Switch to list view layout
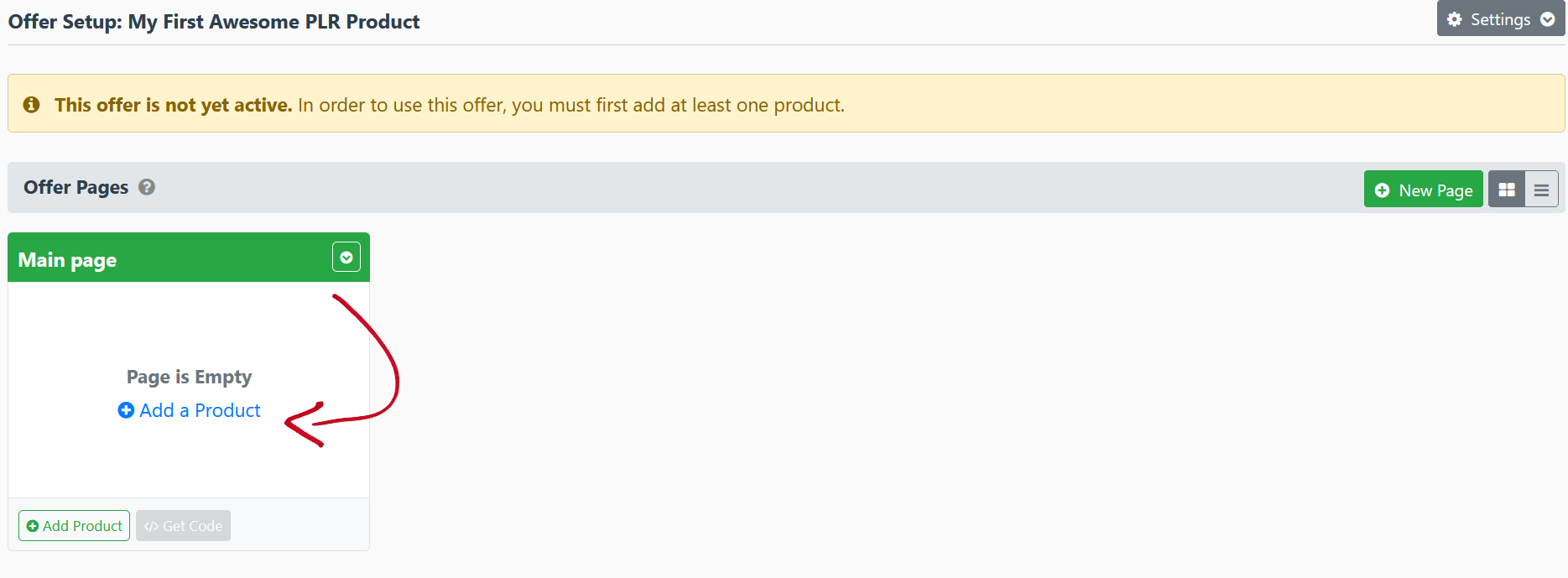The image size is (1568, 578). click(x=1541, y=190)
